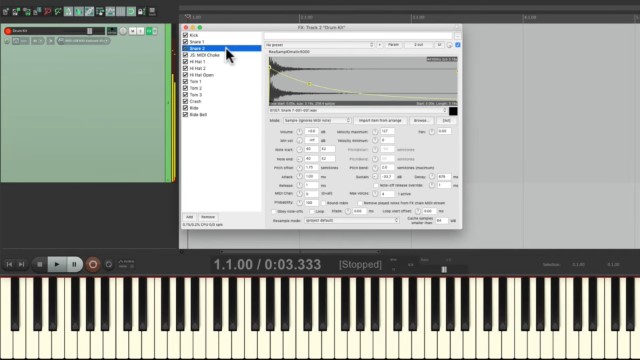Screen dimensions: 640x360
Task: Click the transport Record button
Action: point(93,264)
